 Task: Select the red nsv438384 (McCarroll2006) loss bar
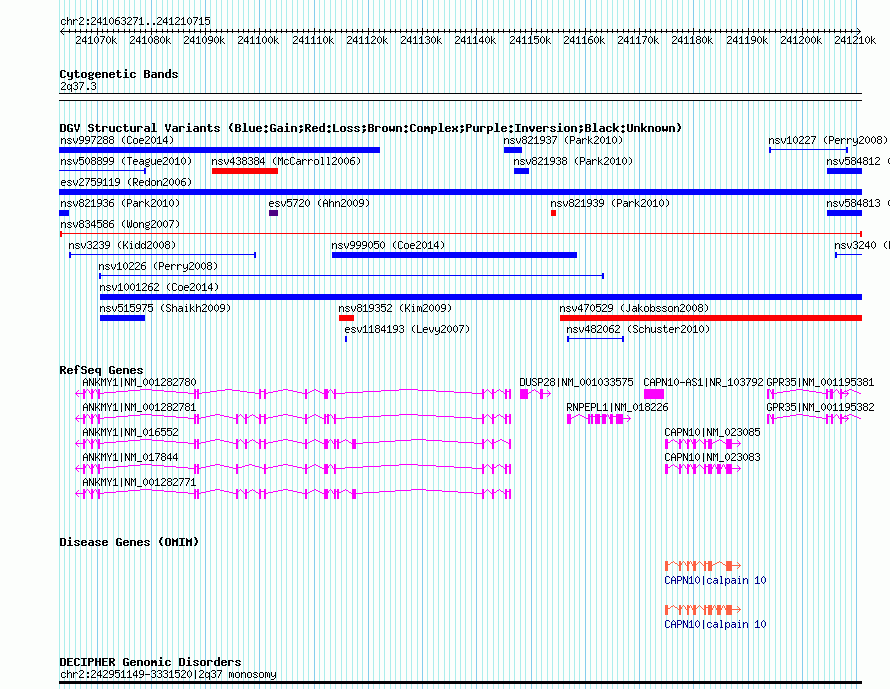(245, 171)
